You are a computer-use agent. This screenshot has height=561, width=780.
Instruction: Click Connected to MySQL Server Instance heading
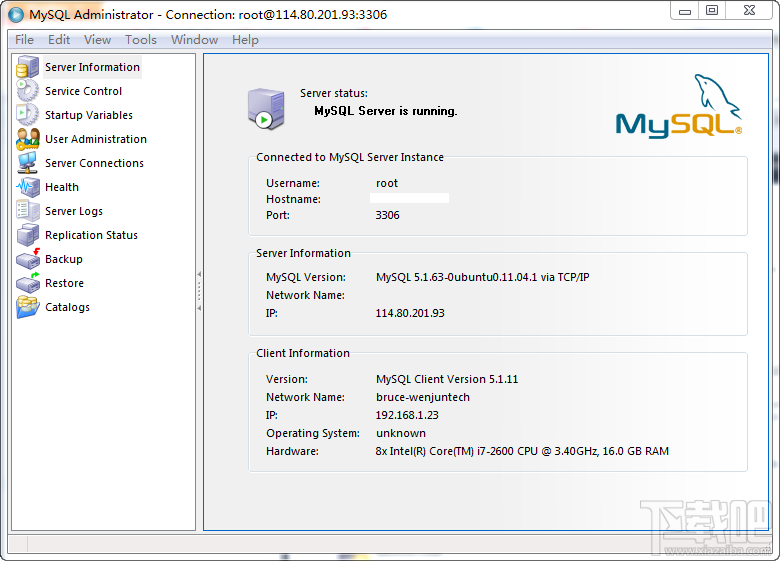(350, 157)
